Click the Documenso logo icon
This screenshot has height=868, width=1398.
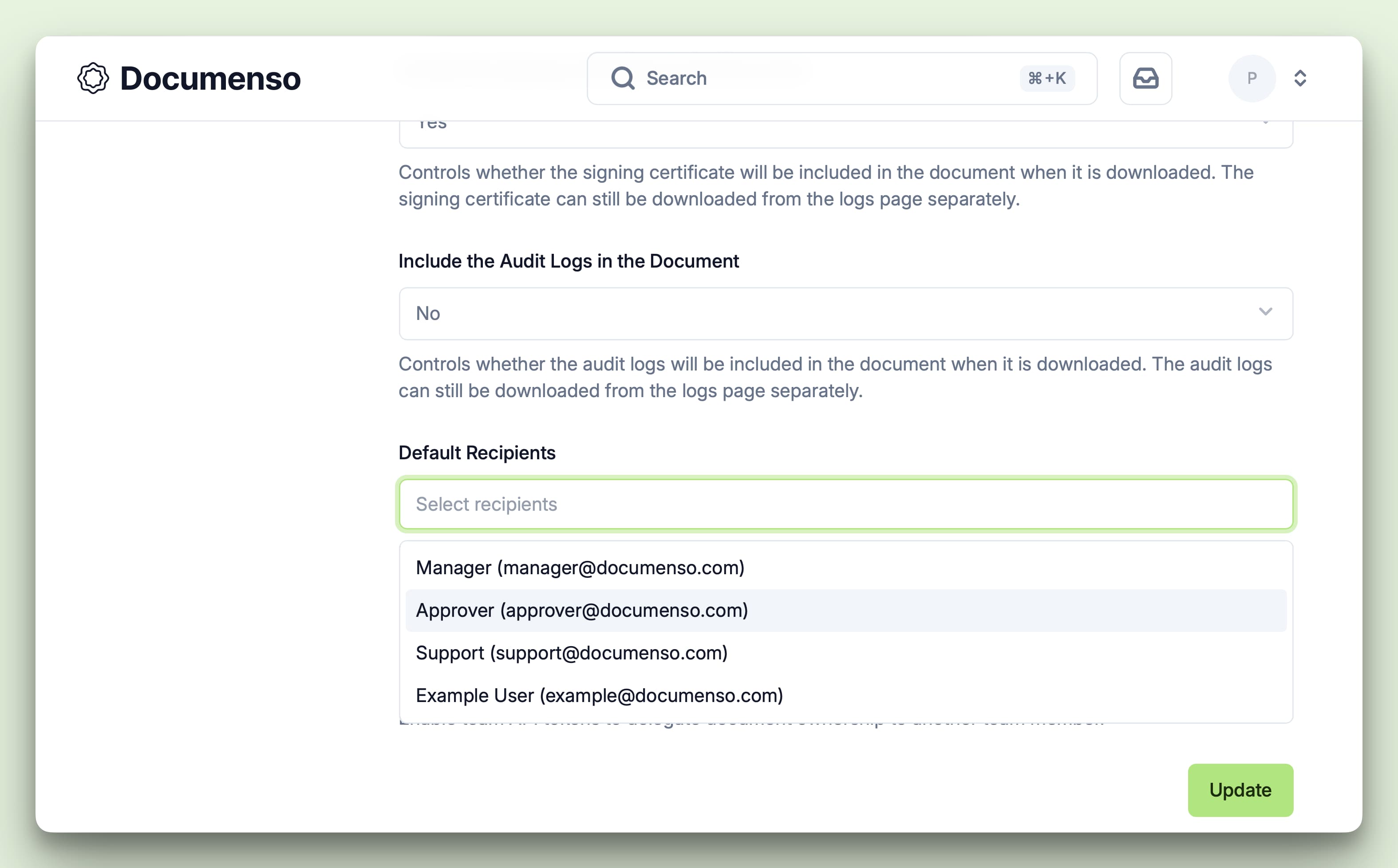(x=94, y=78)
